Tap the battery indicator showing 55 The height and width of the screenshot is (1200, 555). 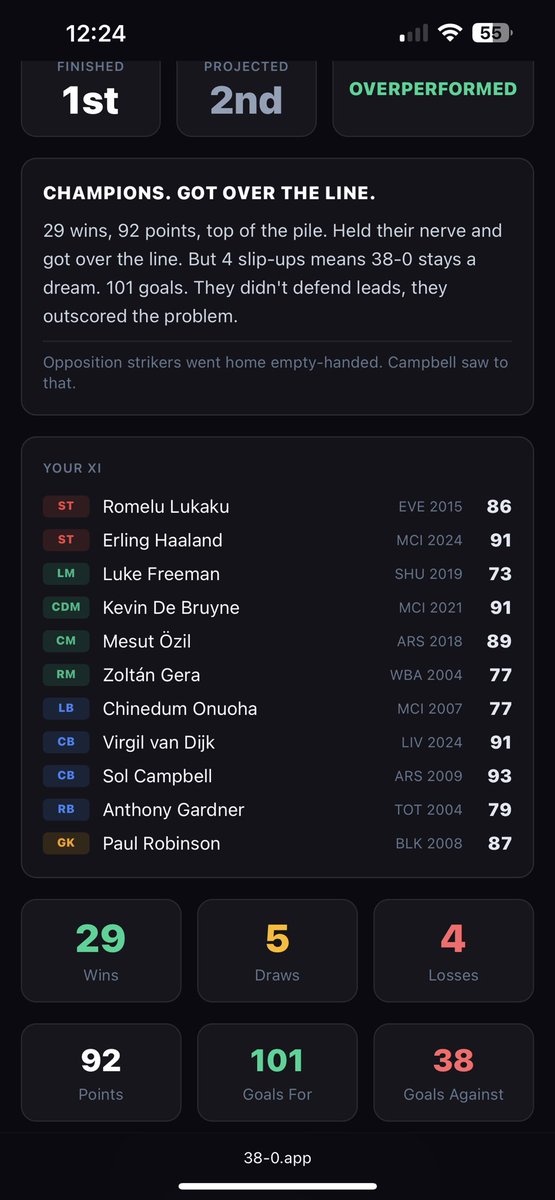tap(492, 33)
